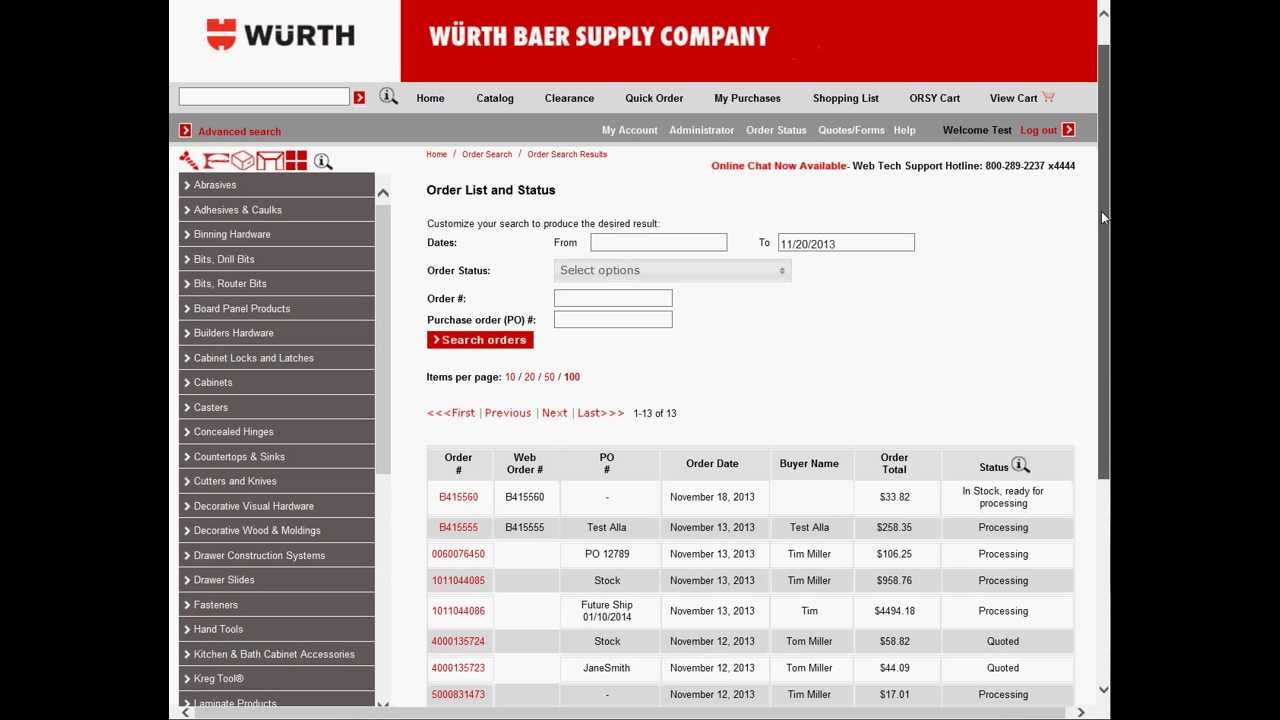
Task: Click the Log out arrow icon
Action: tap(1069, 130)
